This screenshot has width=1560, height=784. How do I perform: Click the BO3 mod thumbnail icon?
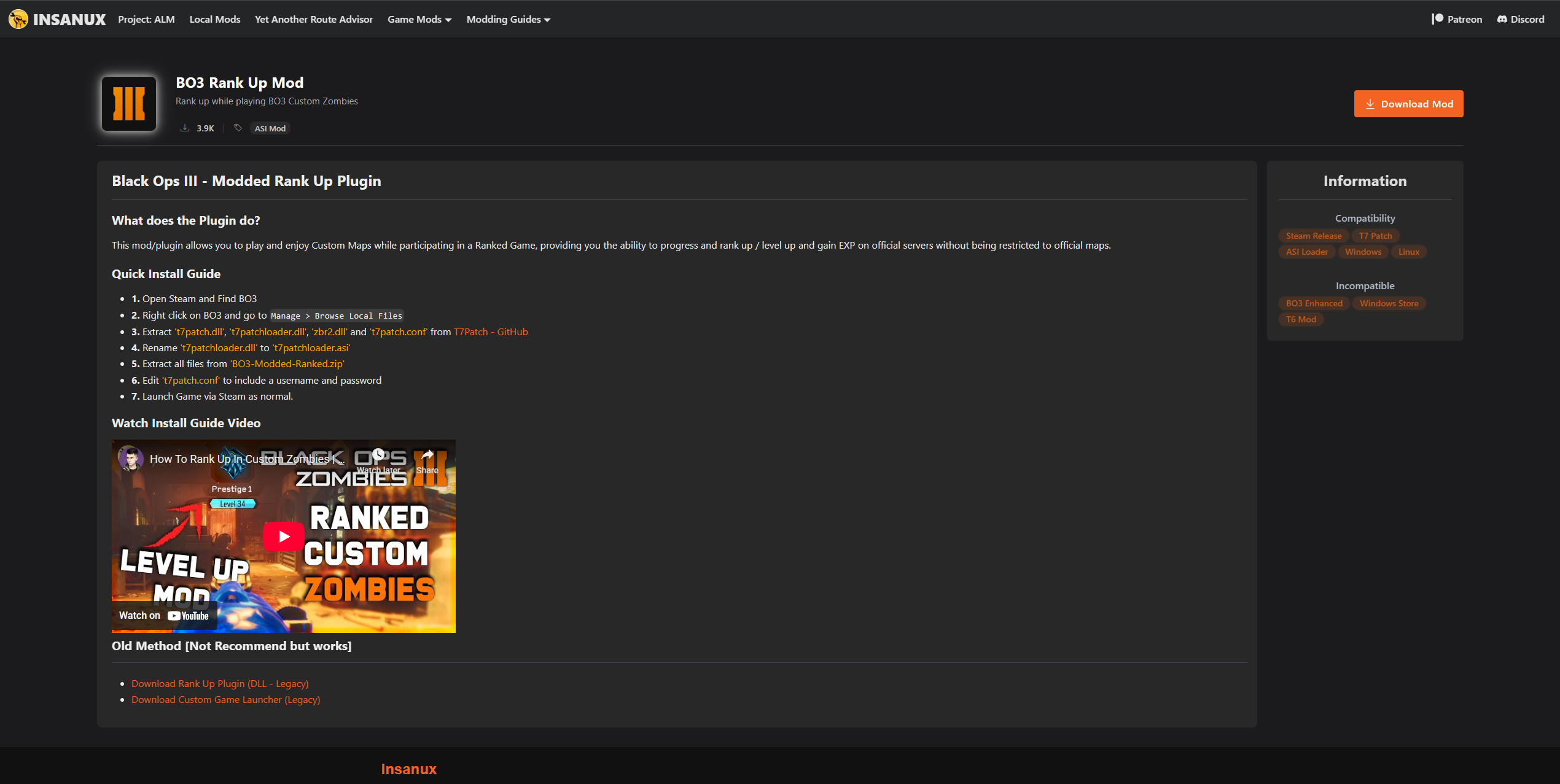coord(129,103)
